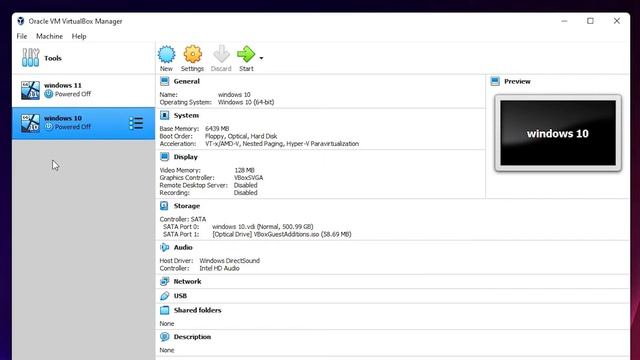Open the File menu
Image resolution: width=640 pixels, height=360 pixels.
click(22, 36)
